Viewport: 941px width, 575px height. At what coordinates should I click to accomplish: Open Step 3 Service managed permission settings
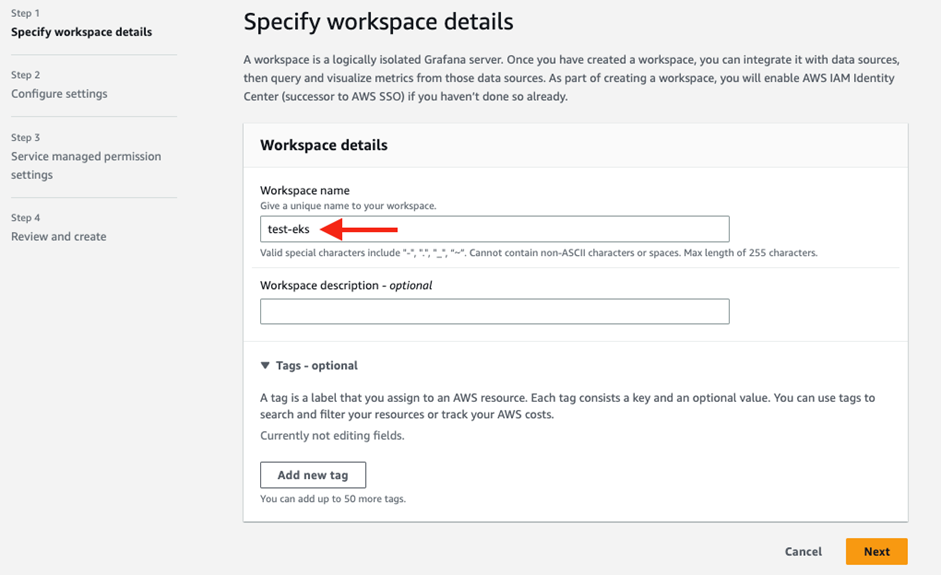tap(86, 165)
